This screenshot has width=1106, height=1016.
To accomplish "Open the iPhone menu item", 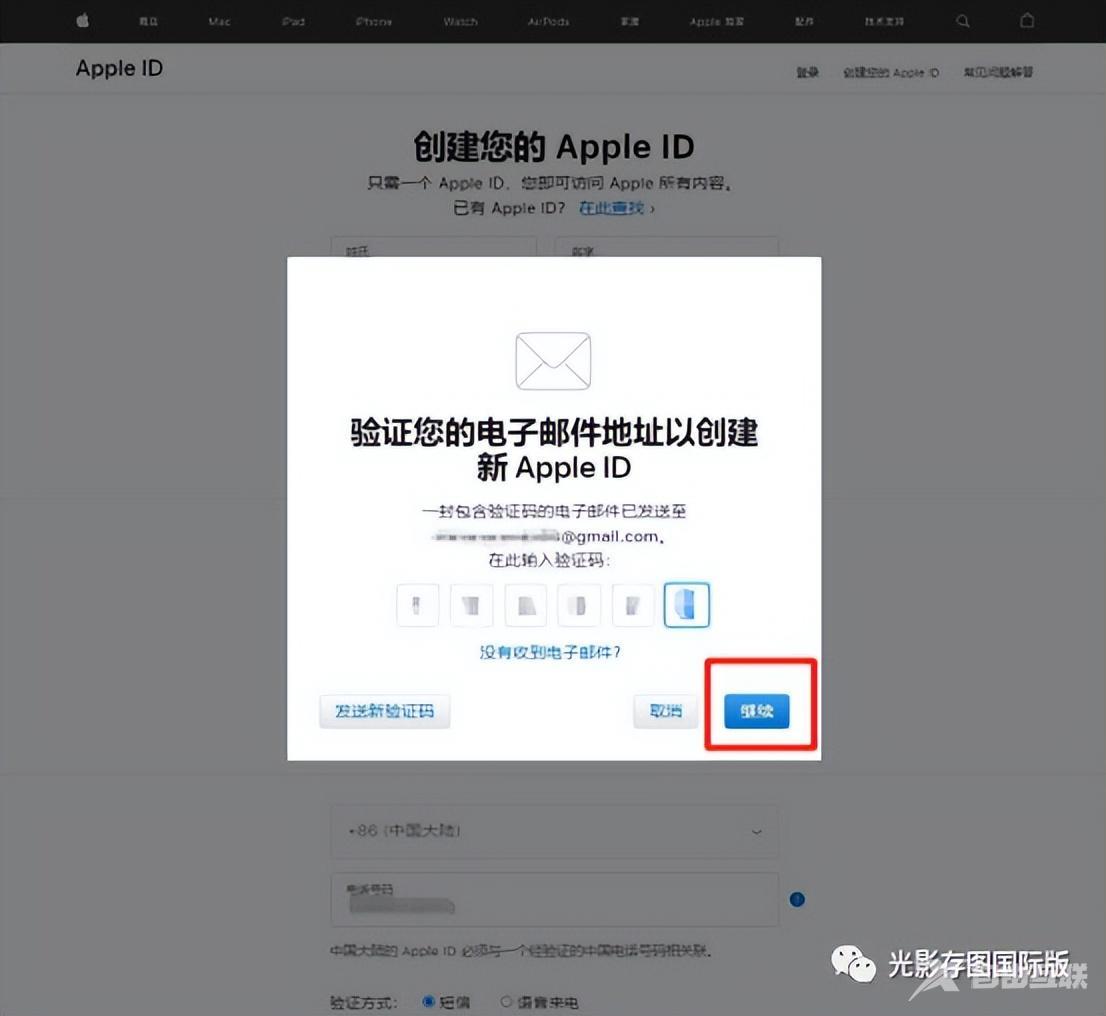I will point(373,21).
